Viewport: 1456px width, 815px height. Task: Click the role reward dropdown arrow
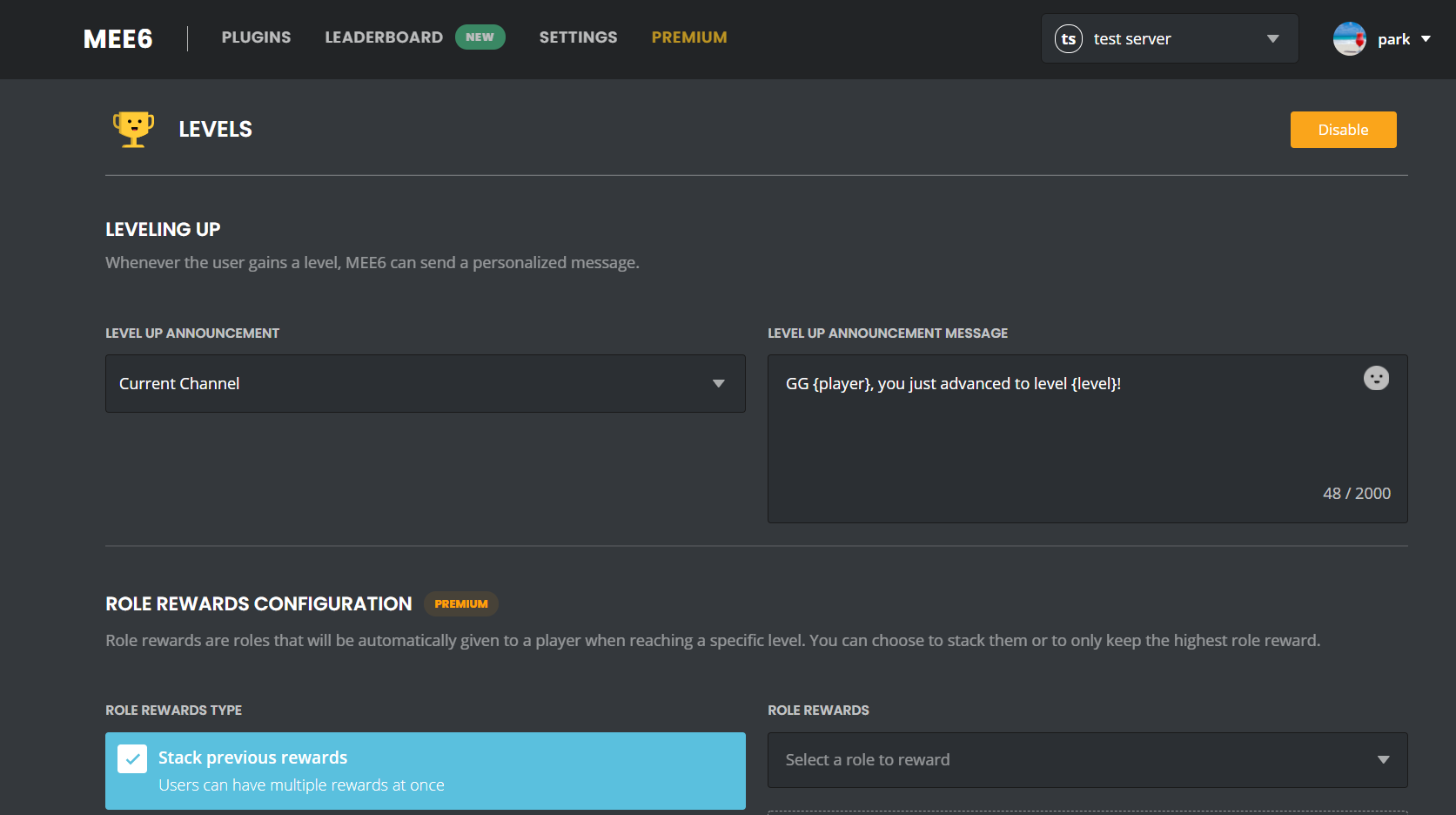(x=1383, y=760)
